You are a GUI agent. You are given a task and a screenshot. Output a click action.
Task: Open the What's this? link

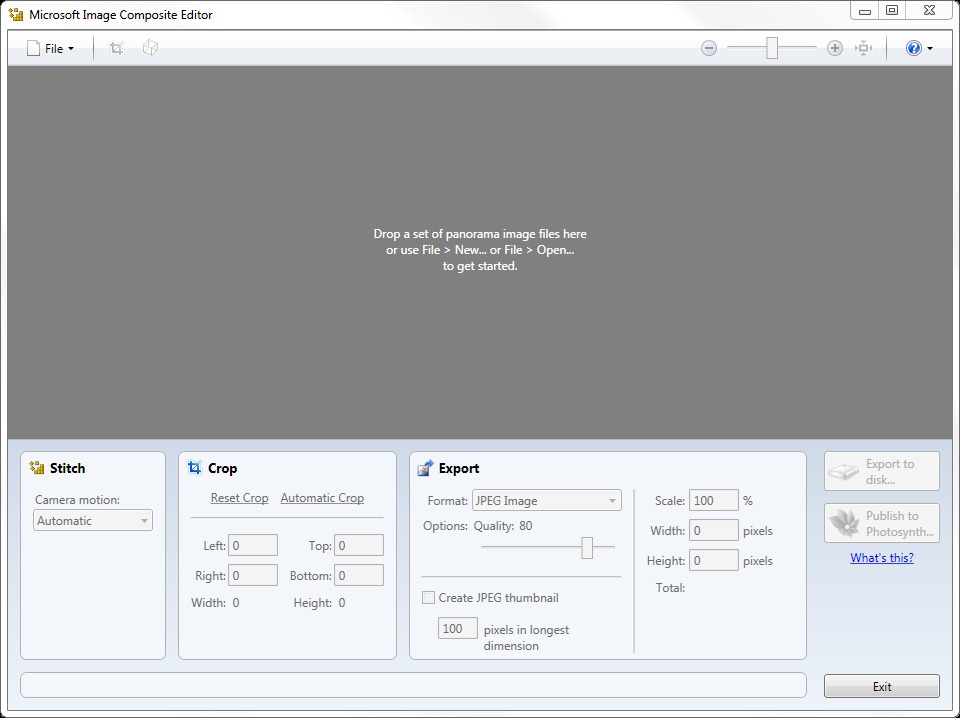tap(881, 558)
